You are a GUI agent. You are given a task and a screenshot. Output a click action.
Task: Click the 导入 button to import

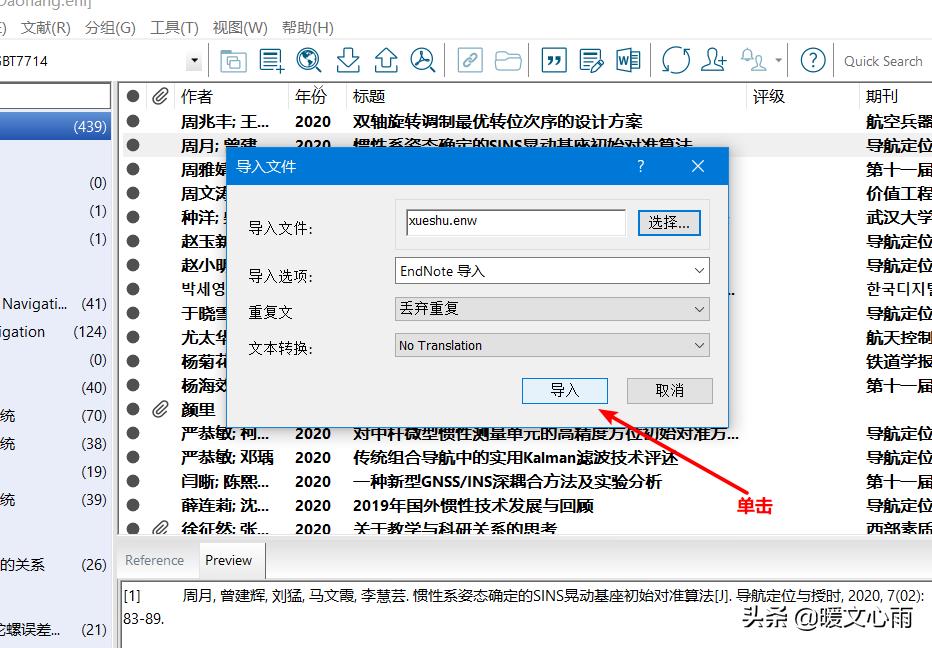pyautogui.click(x=564, y=391)
